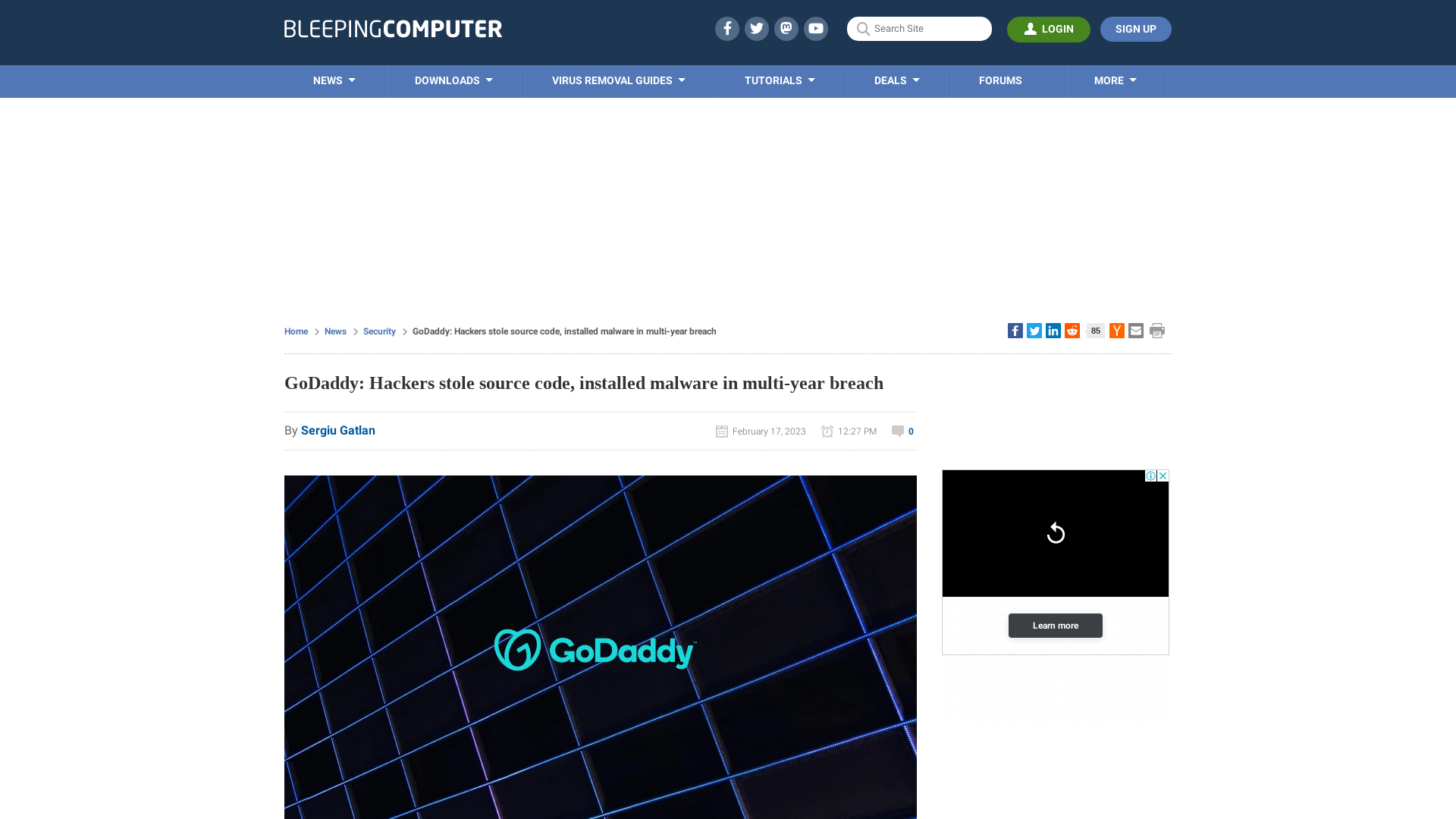Click author link Sergiu Gatlan
The image size is (1456, 819).
coord(338,430)
